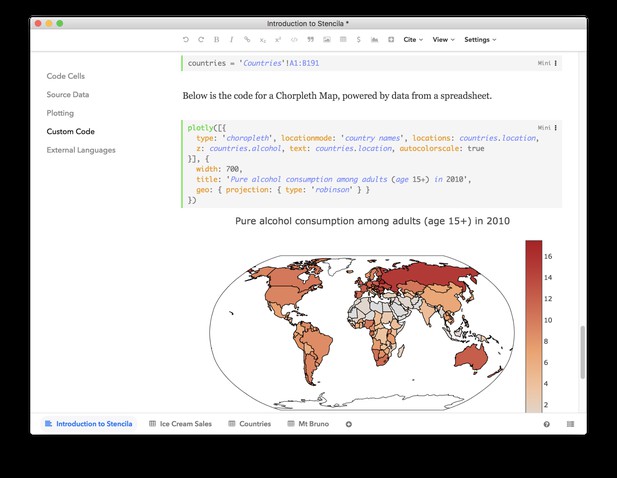Click the 'robinson' projection value

(332, 189)
